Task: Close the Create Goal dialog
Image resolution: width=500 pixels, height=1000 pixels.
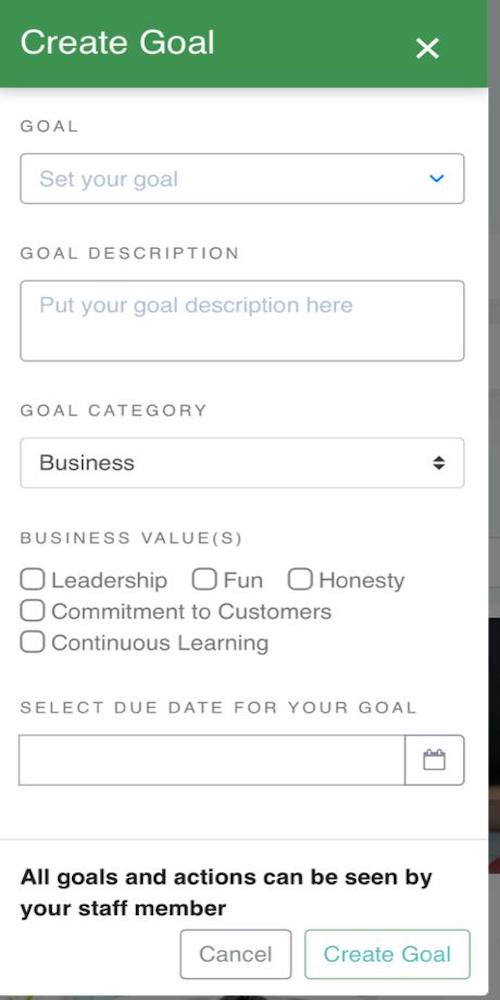Action: [x=427, y=48]
